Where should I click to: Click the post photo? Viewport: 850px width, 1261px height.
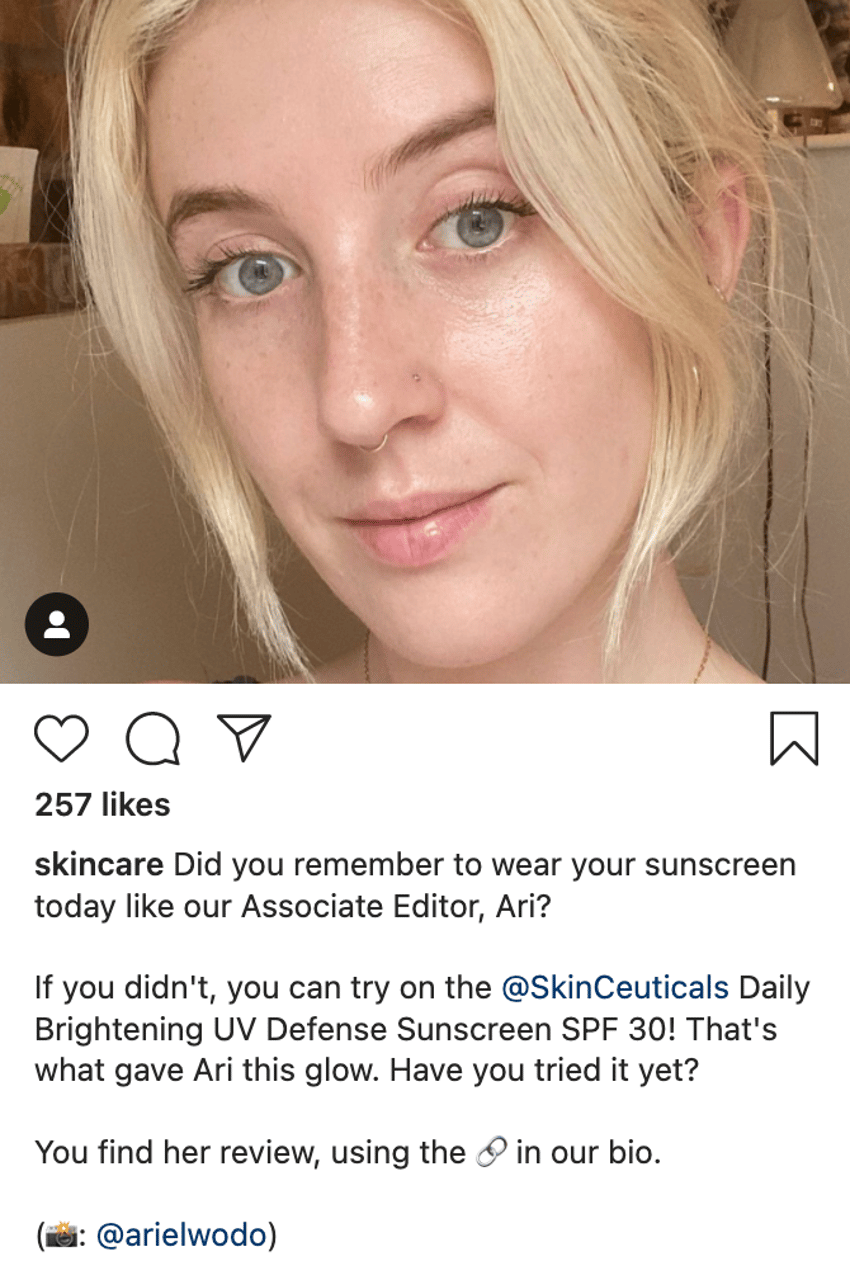pos(425,341)
